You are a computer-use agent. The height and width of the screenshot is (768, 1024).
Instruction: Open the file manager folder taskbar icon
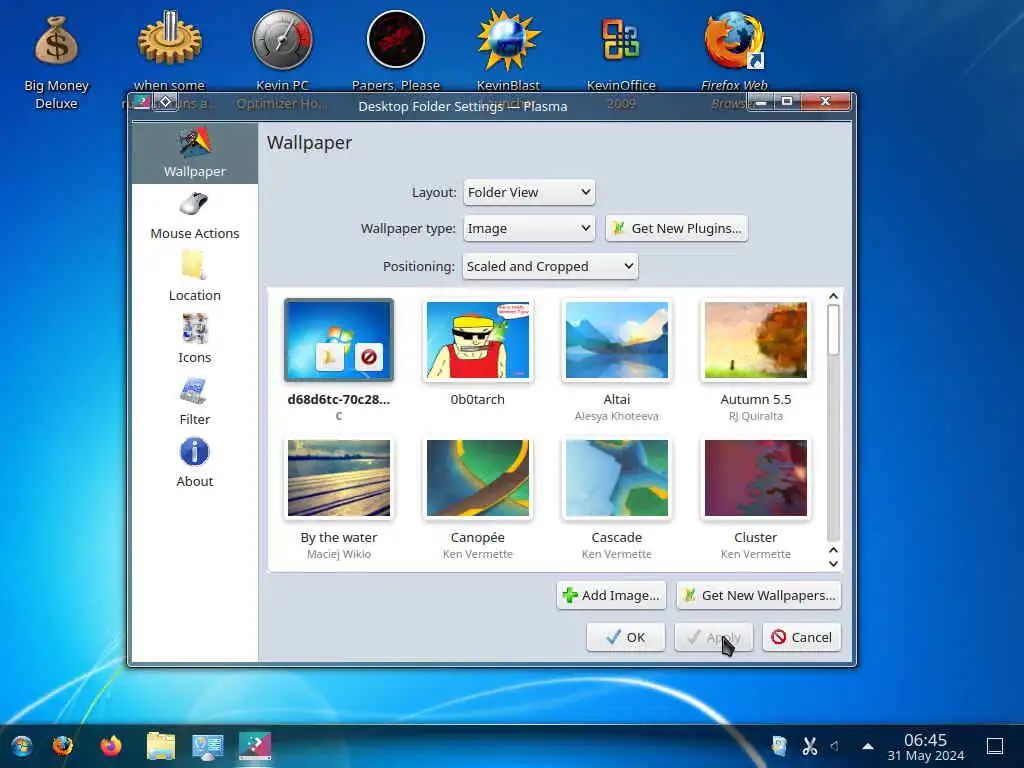click(161, 746)
